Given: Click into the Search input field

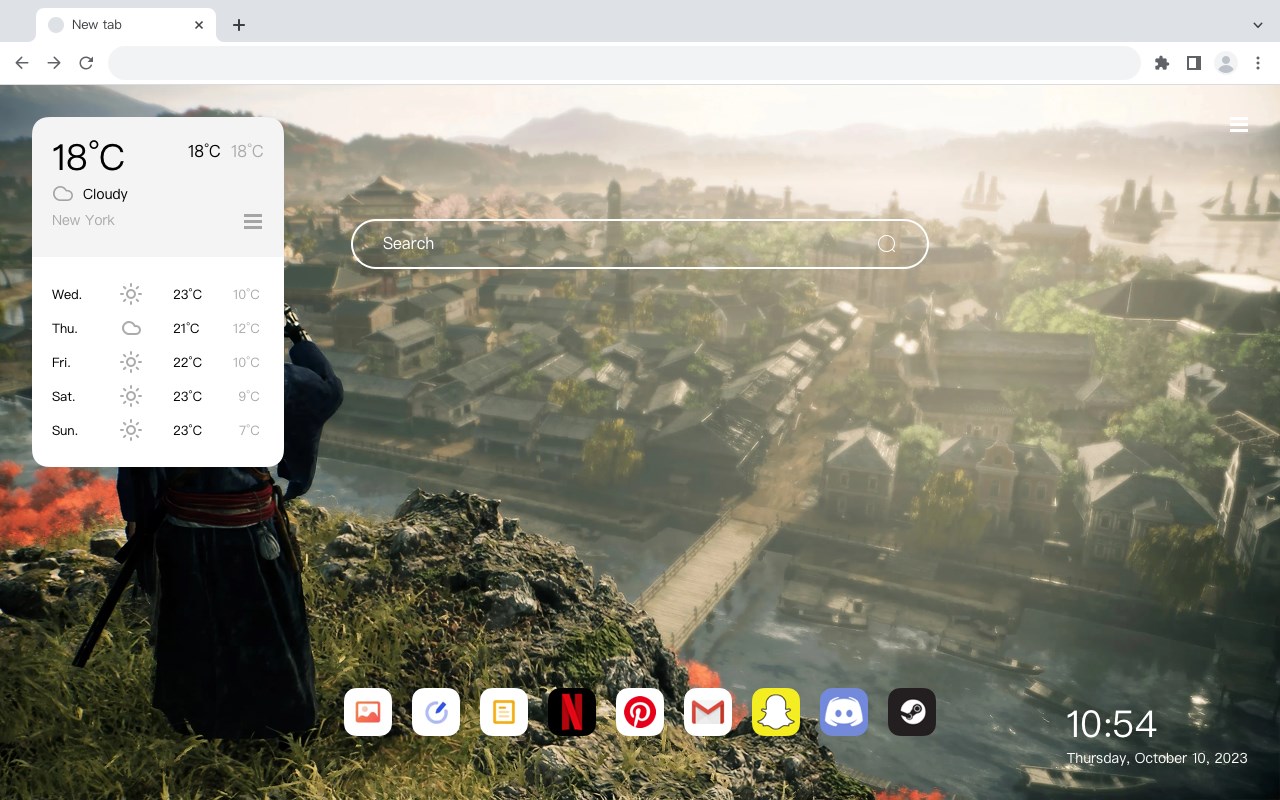Looking at the screenshot, I should [640, 244].
